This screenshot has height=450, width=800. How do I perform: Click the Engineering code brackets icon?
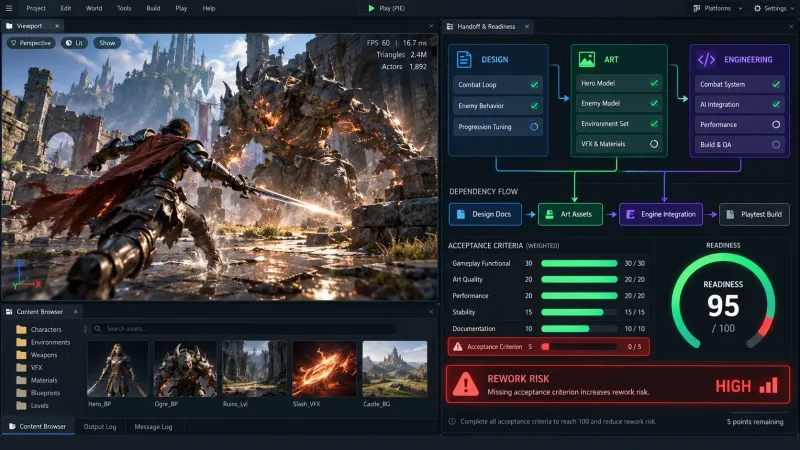tap(707, 60)
